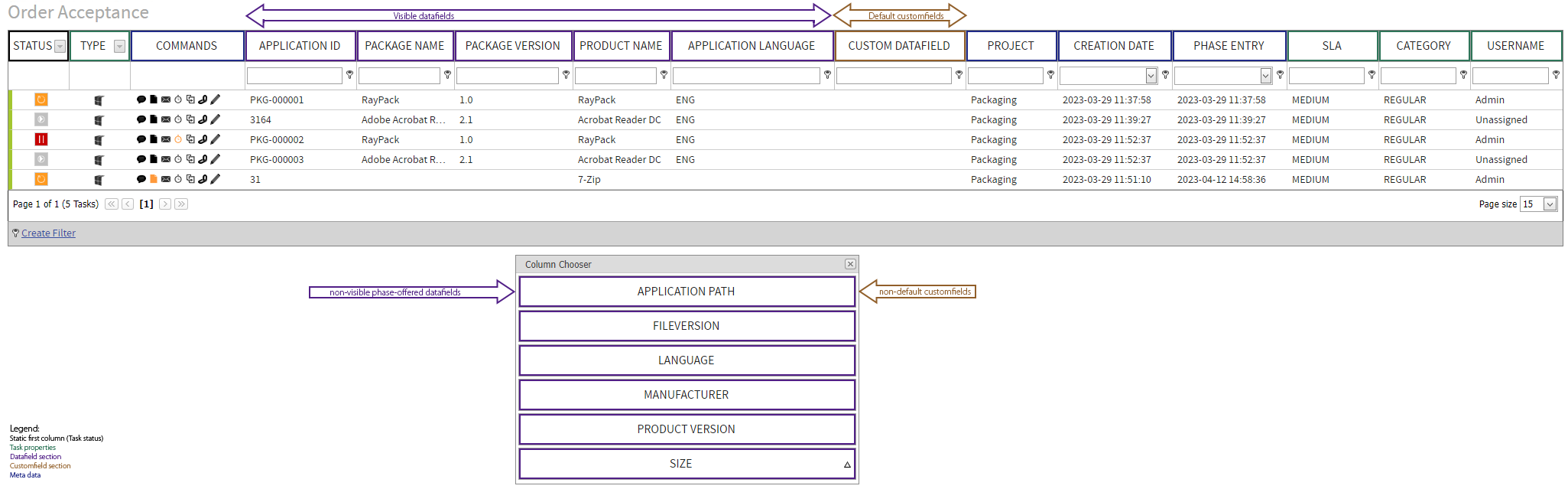Click grey play status icon for PKG-000003
Screen dimensions: 1568x489
click(41, 159)
